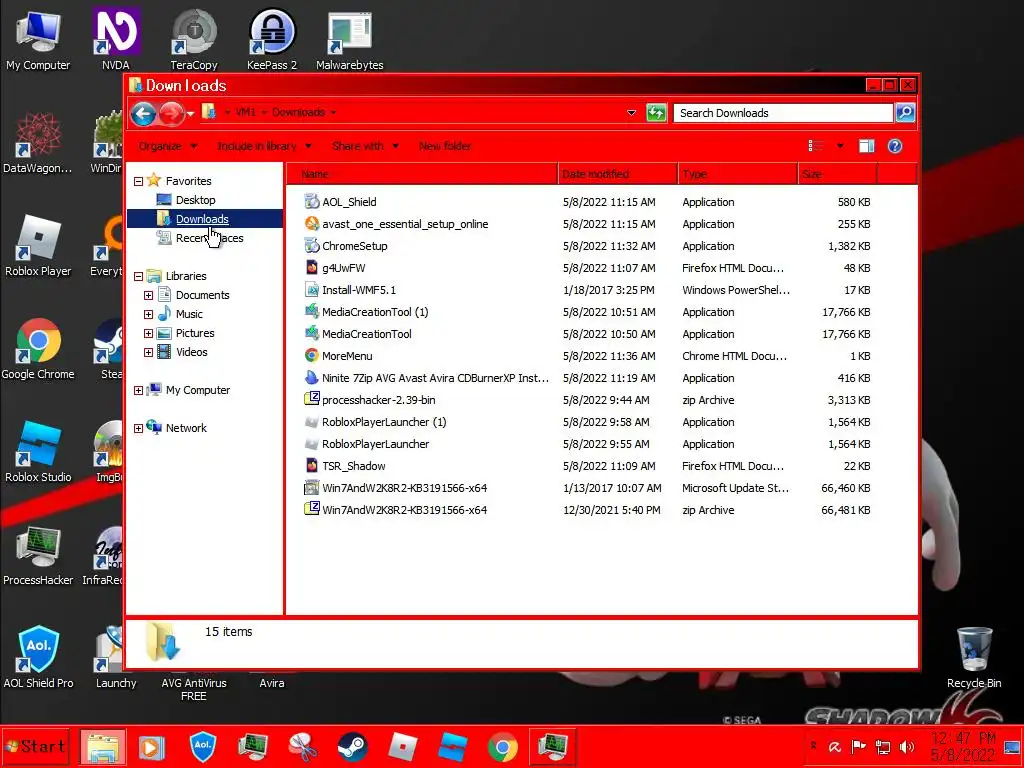Change your view icon

(816, 146)
